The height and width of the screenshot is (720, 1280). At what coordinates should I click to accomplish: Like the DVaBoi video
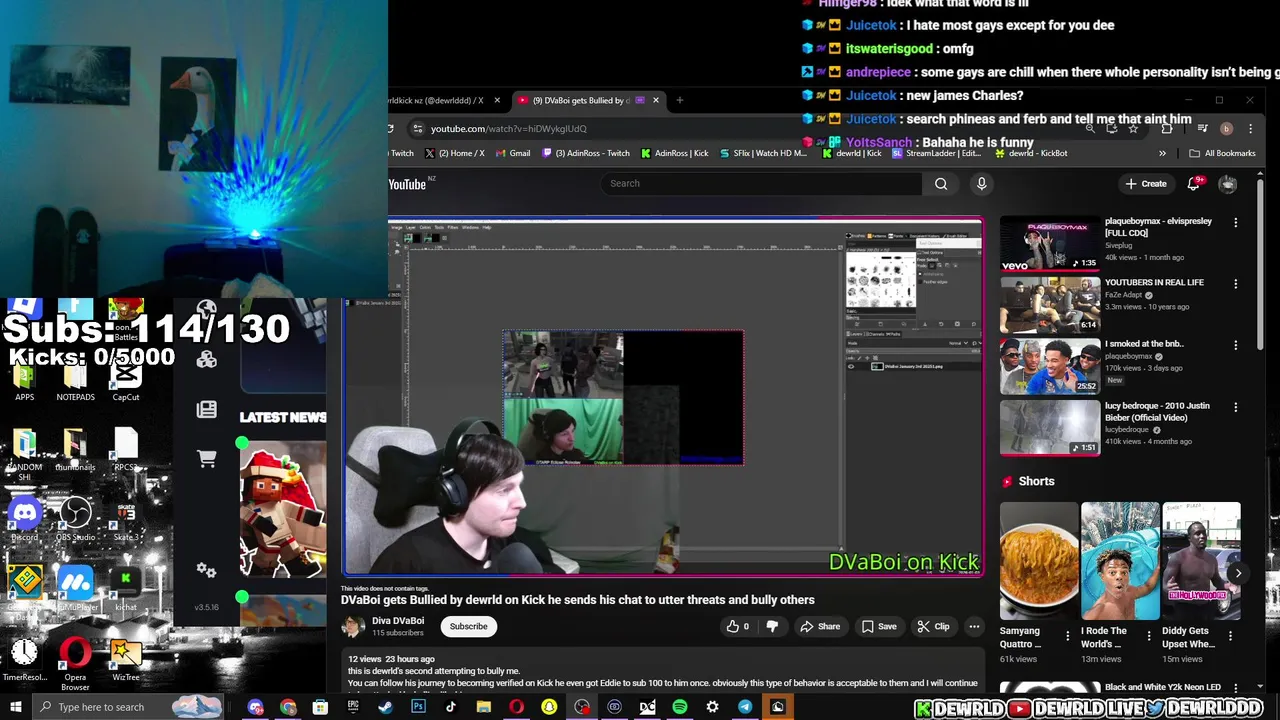pyautogui.click(x=737, y=626)
